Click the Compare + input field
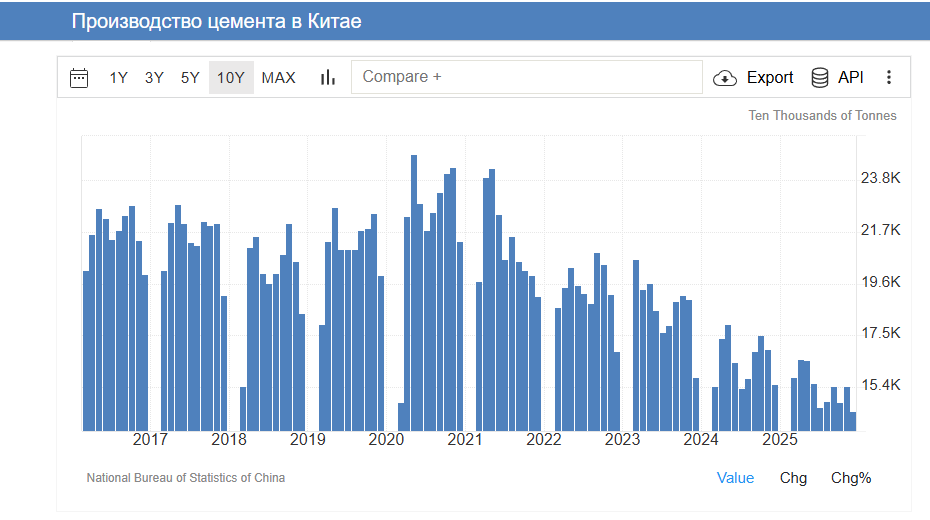Screen dimensions: 930x520 coord(527,77)
